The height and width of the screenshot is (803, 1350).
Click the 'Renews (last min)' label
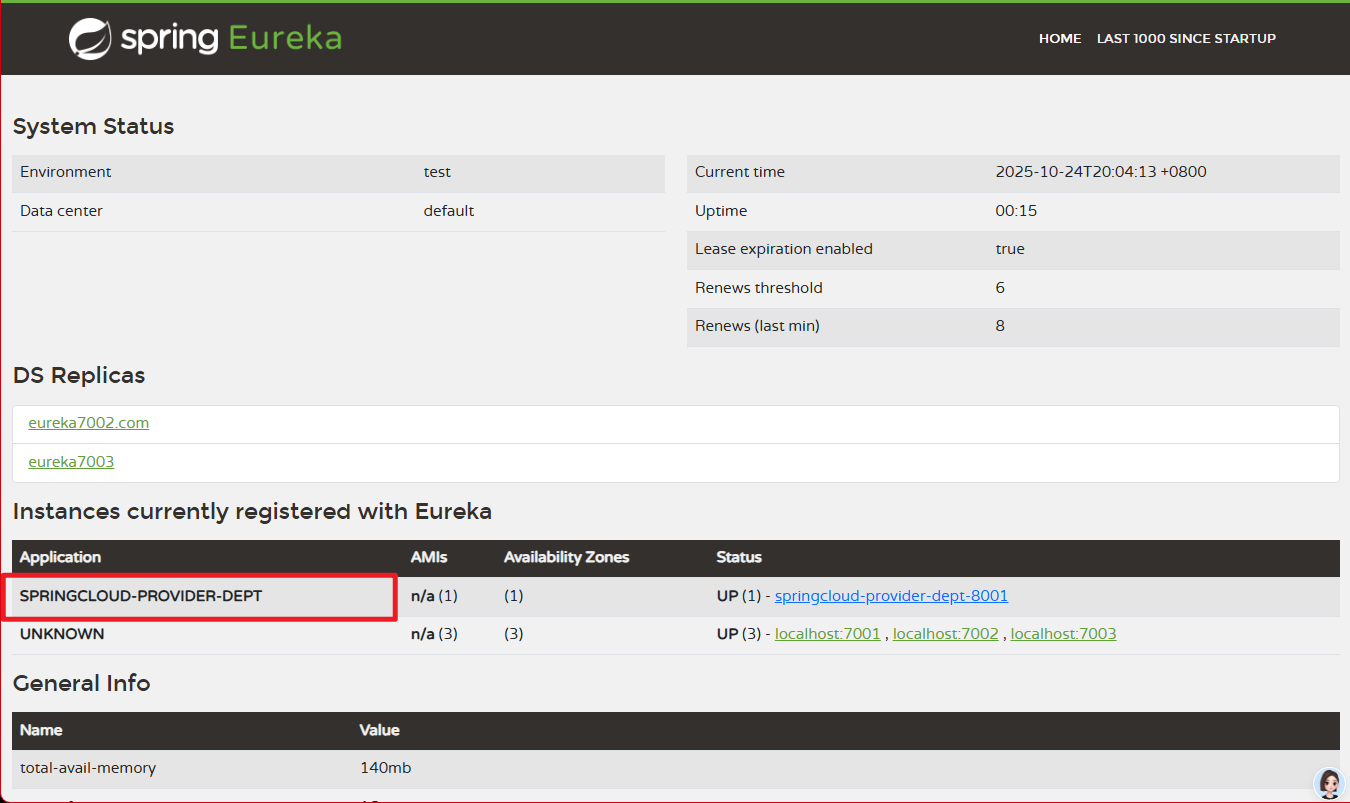point(757,326)
